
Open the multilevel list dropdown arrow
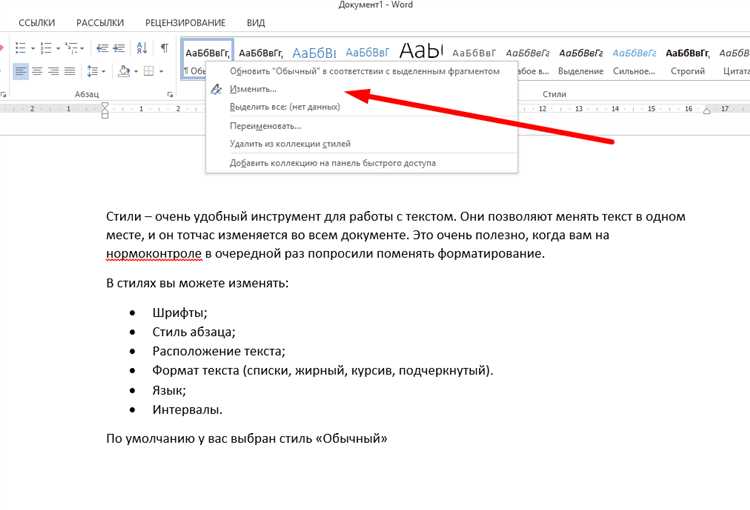point(82,48)
